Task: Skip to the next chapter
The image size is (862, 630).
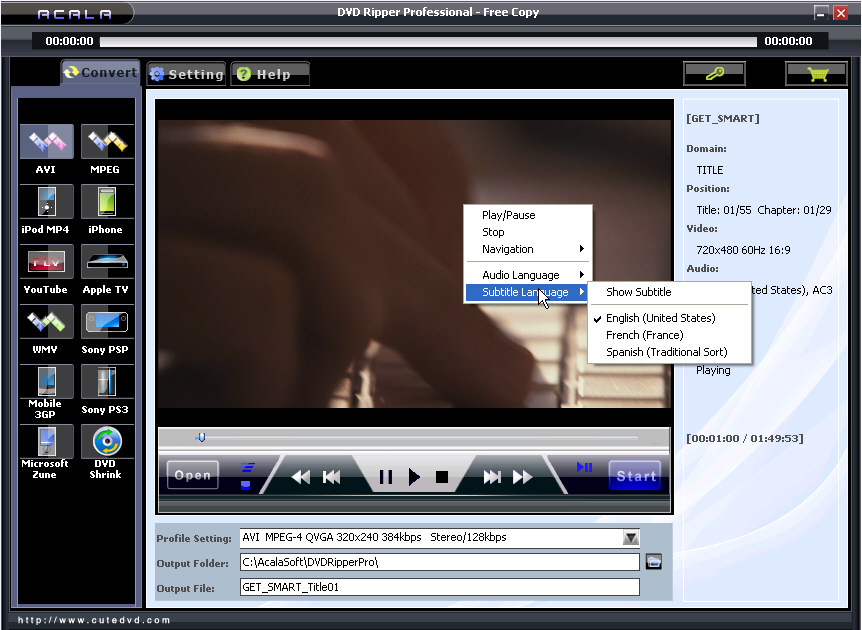Action: tap(492, 477)
